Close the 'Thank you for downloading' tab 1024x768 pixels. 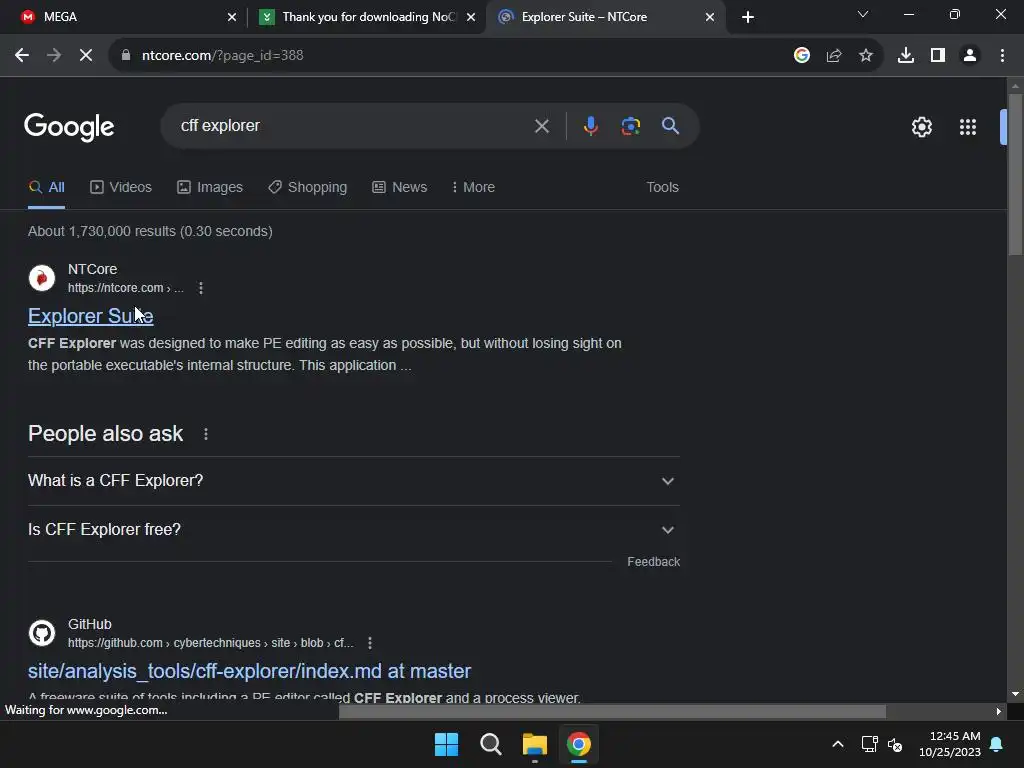471,17
